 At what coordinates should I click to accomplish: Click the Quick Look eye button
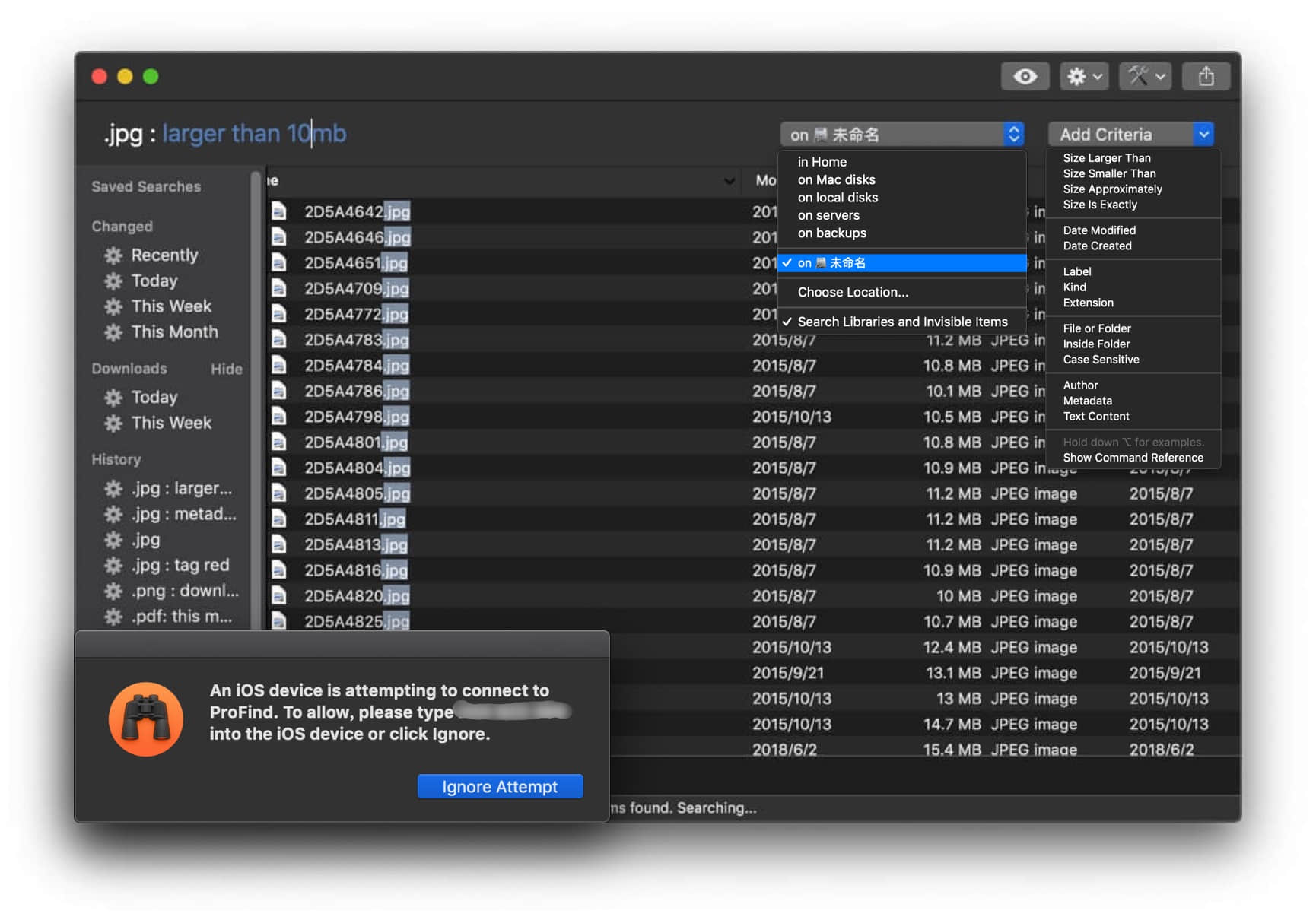click(x=1024, y=76)
